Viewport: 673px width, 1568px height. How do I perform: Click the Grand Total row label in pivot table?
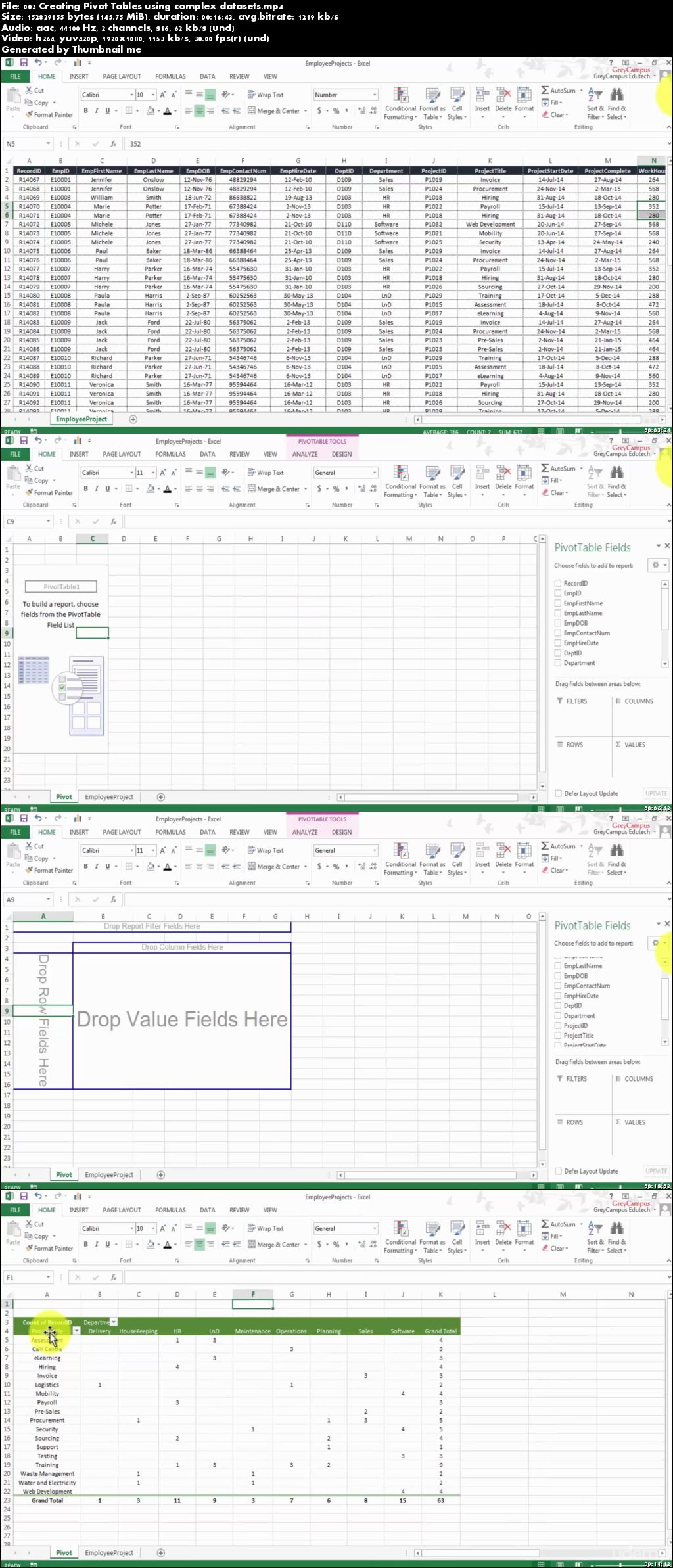tap(47, 1501)
